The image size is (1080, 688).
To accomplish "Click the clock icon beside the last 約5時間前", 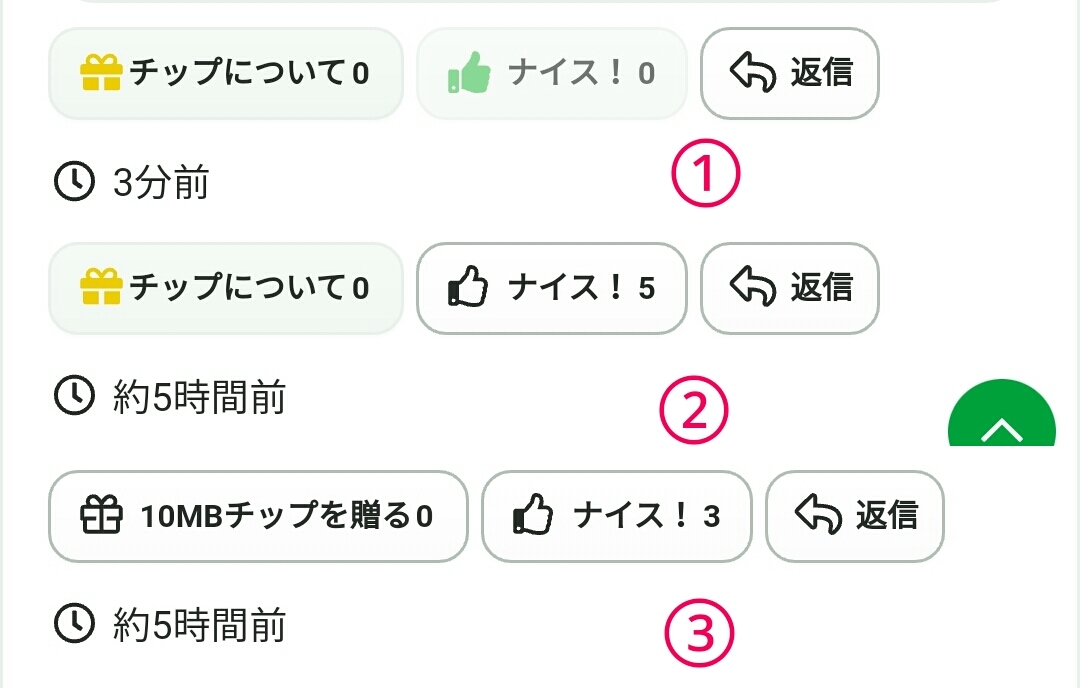I will (x=72, y=624).
